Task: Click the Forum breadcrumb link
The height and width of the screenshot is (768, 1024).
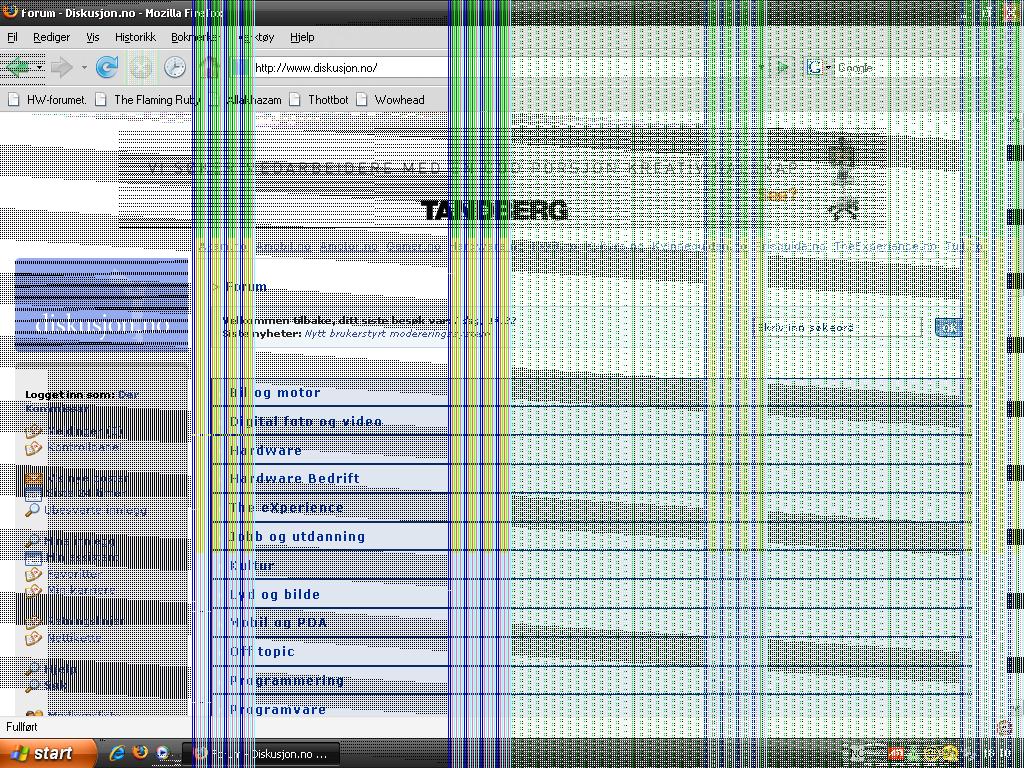Action: [x=246, y=287]
